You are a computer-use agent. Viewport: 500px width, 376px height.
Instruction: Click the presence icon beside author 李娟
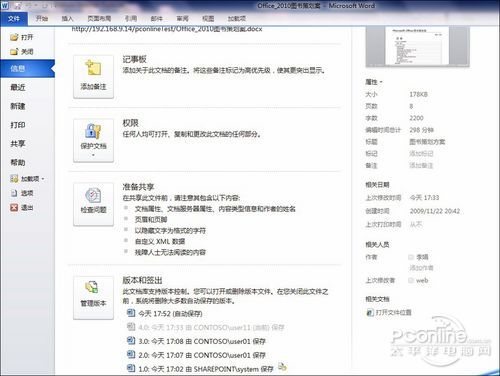point(411,257)
